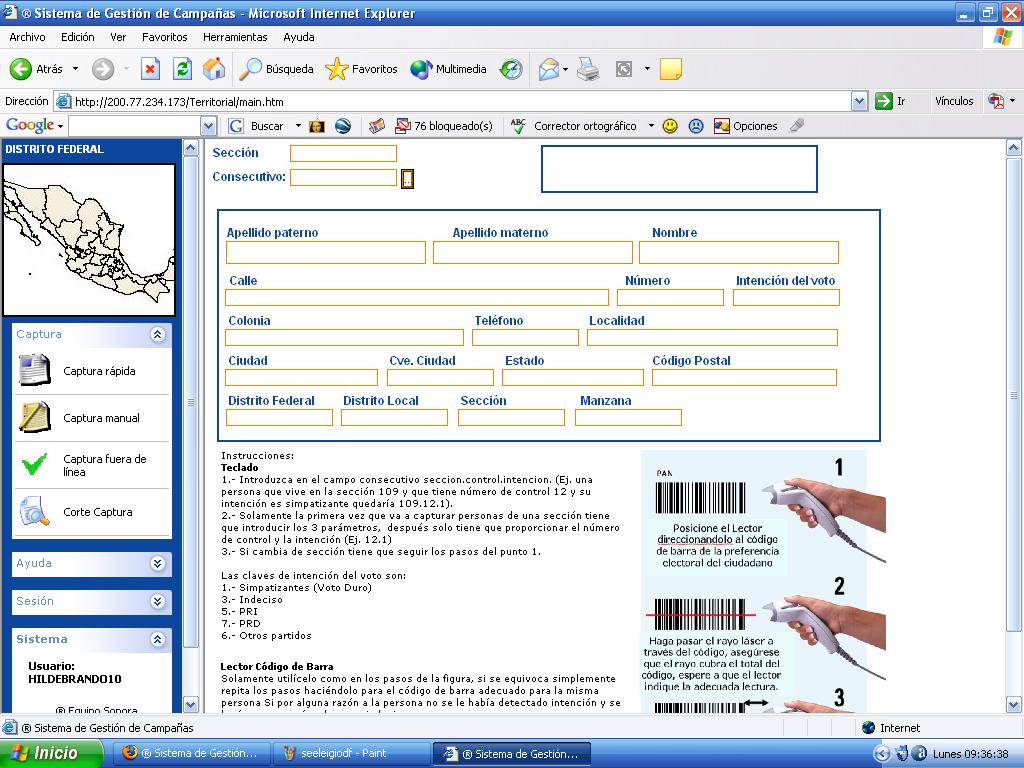Click the Inicio start button

51,753
